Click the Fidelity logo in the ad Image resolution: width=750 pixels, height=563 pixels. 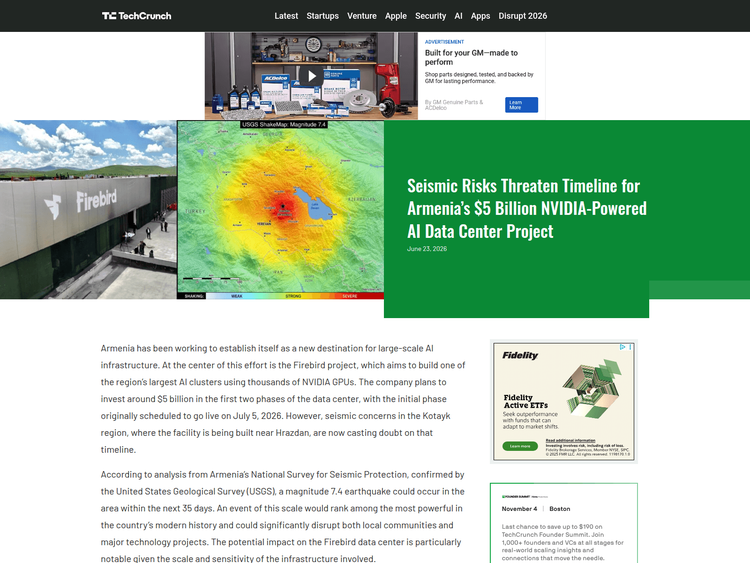pyautogui.click(x=520, y=355)
